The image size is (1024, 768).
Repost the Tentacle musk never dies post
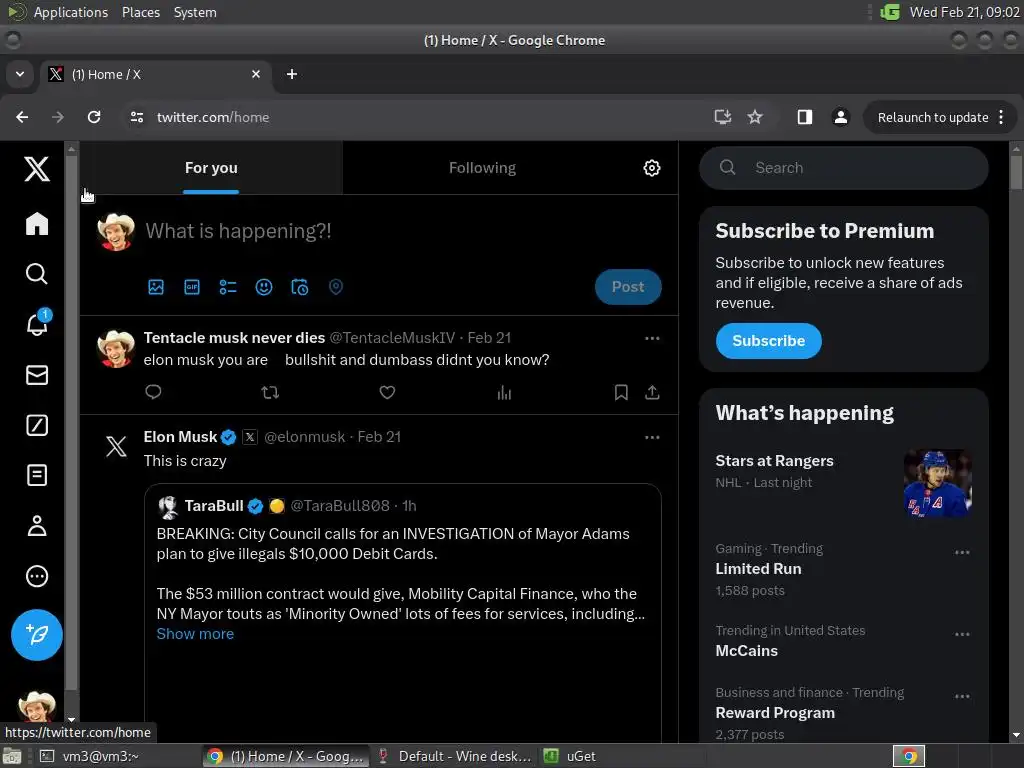[x=270, y=392]
